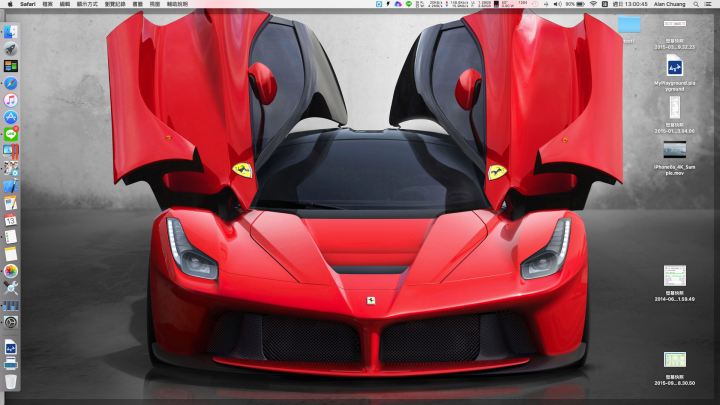Screen dimensions: 720x405
Task: Open the 輔助說明 (Help) menu
Action: (x=177, y=4)
